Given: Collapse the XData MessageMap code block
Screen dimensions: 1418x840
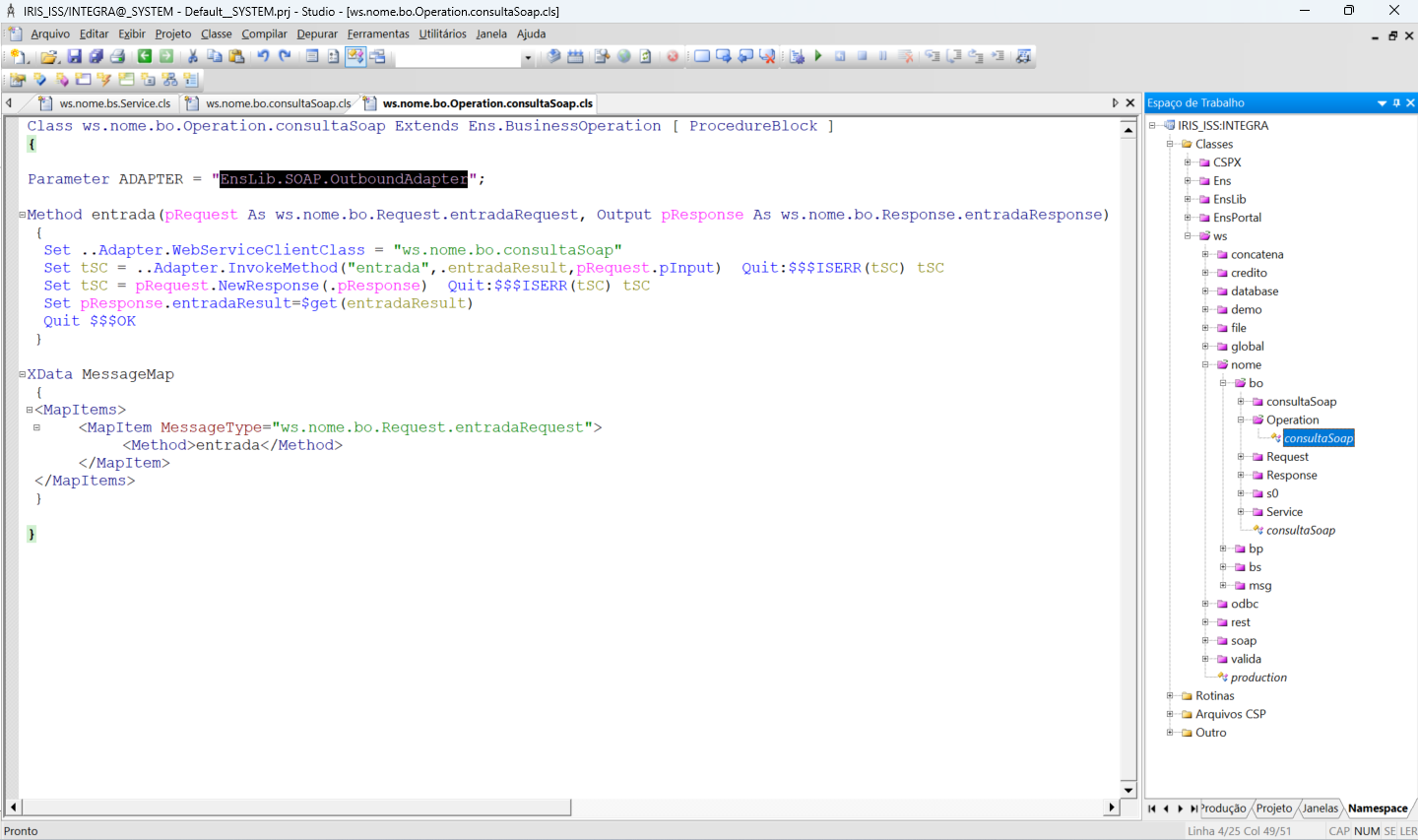Looking at the screenshot, I should pos(22,374).
